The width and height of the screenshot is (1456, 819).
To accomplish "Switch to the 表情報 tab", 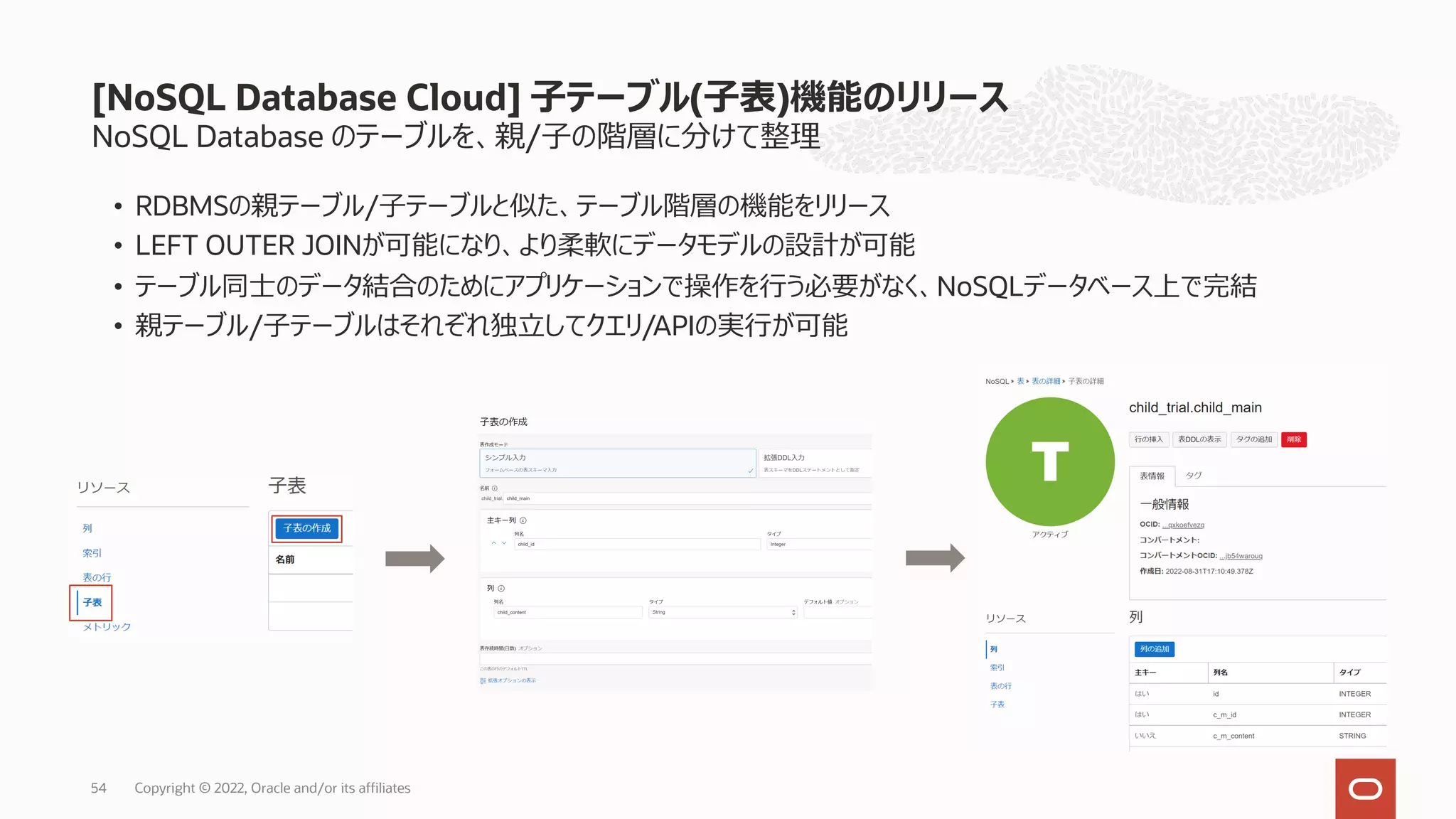I will click(1152, 476).
